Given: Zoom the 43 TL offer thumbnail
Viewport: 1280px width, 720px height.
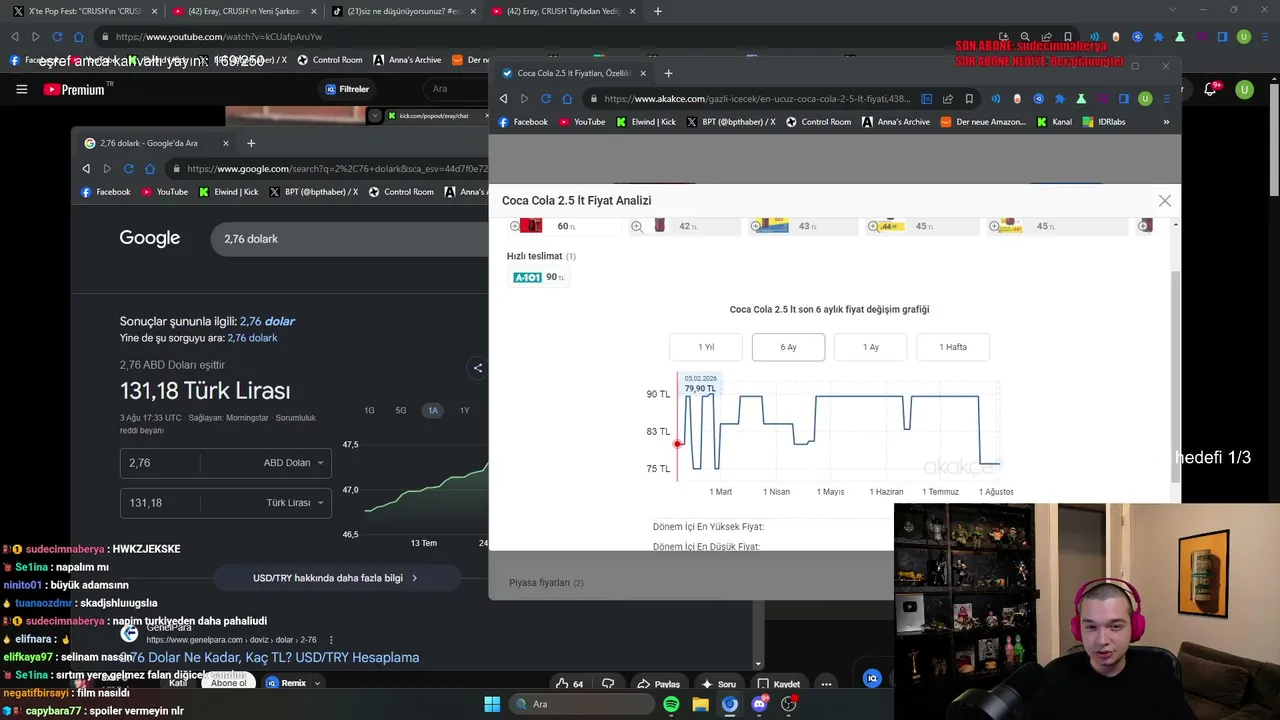Looking at the screenshot, I should click(x=756, y=227).
